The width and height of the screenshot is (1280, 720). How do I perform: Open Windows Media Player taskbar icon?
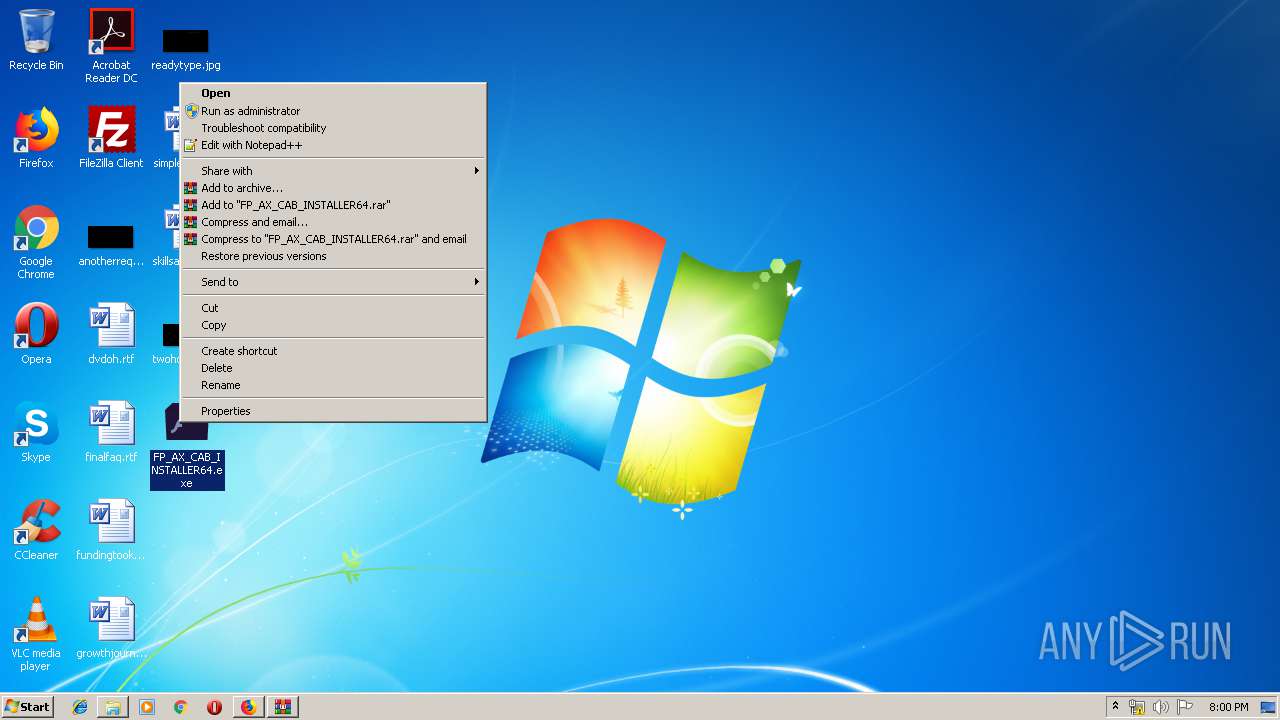147,707
